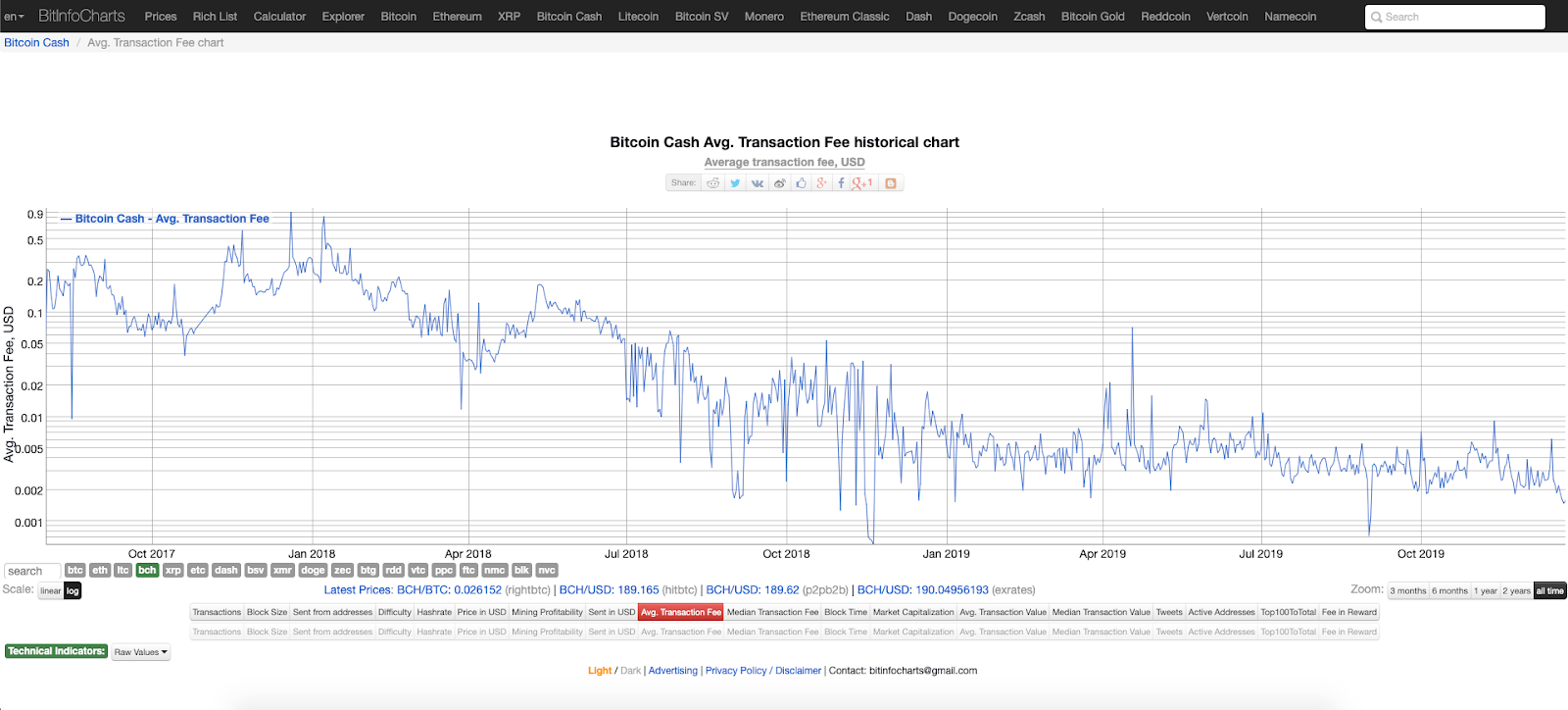Open Ethereum in top navigation
This screenshot has height=710, width=1568.
point(458,17)
